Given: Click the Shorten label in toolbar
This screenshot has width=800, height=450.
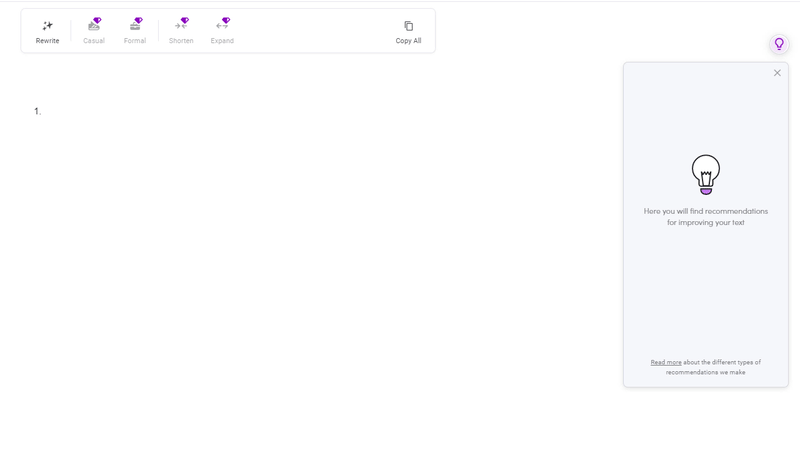Looking at the screenshot, I should point(181,41).
